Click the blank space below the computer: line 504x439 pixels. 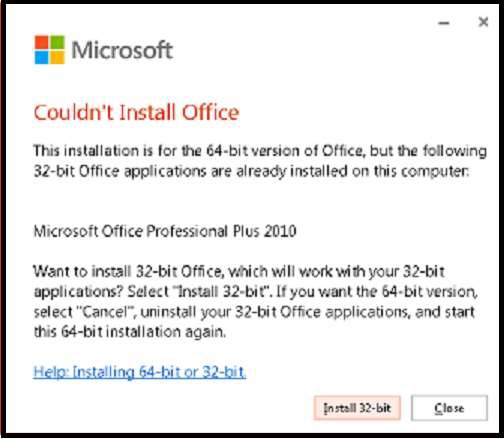pyautogui.click(x=260, y=202)
